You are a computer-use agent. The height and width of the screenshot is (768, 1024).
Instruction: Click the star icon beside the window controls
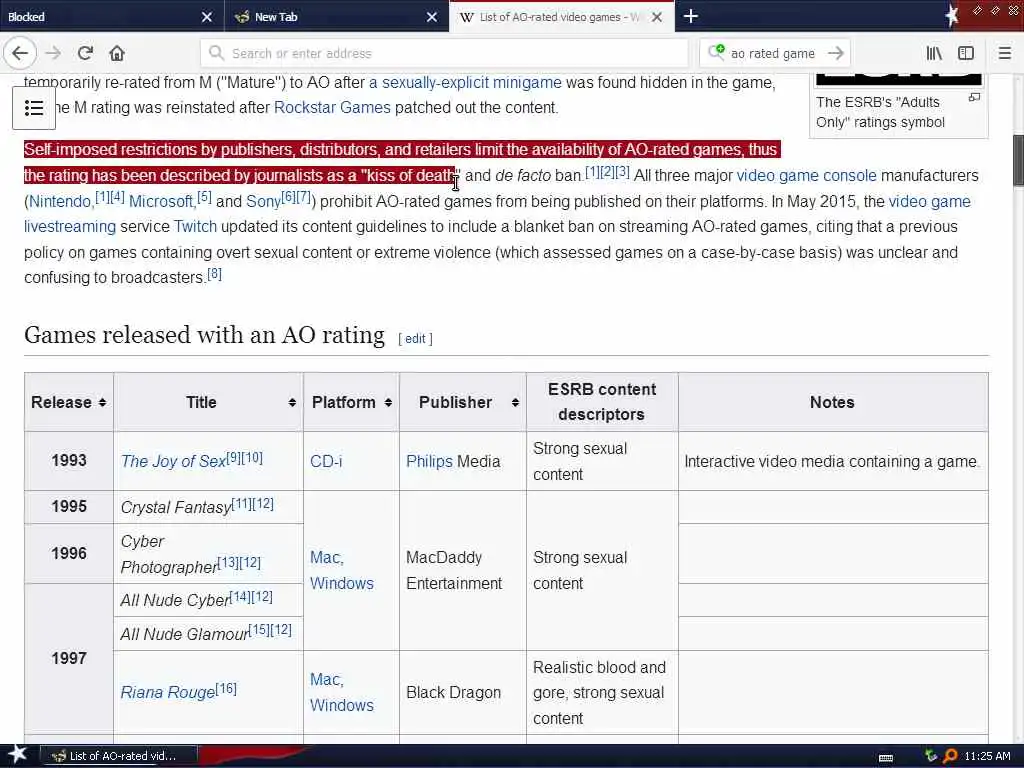[x=952, y=16]
